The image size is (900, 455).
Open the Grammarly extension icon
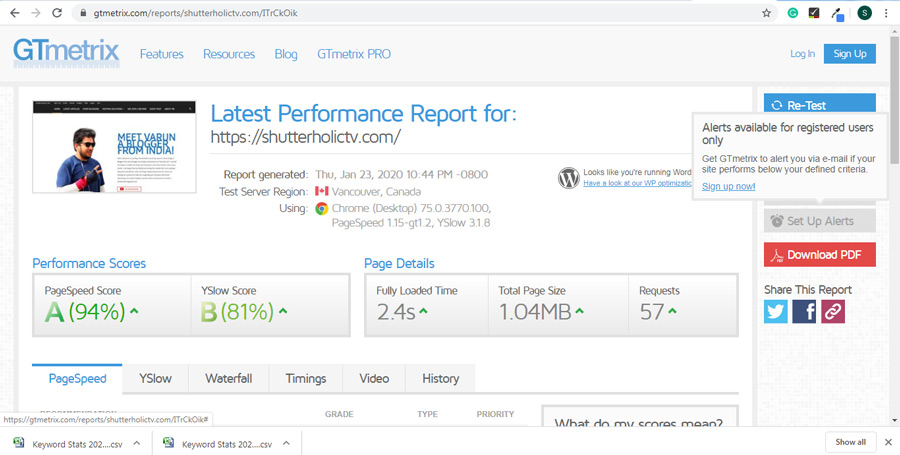tap(792, 13)
